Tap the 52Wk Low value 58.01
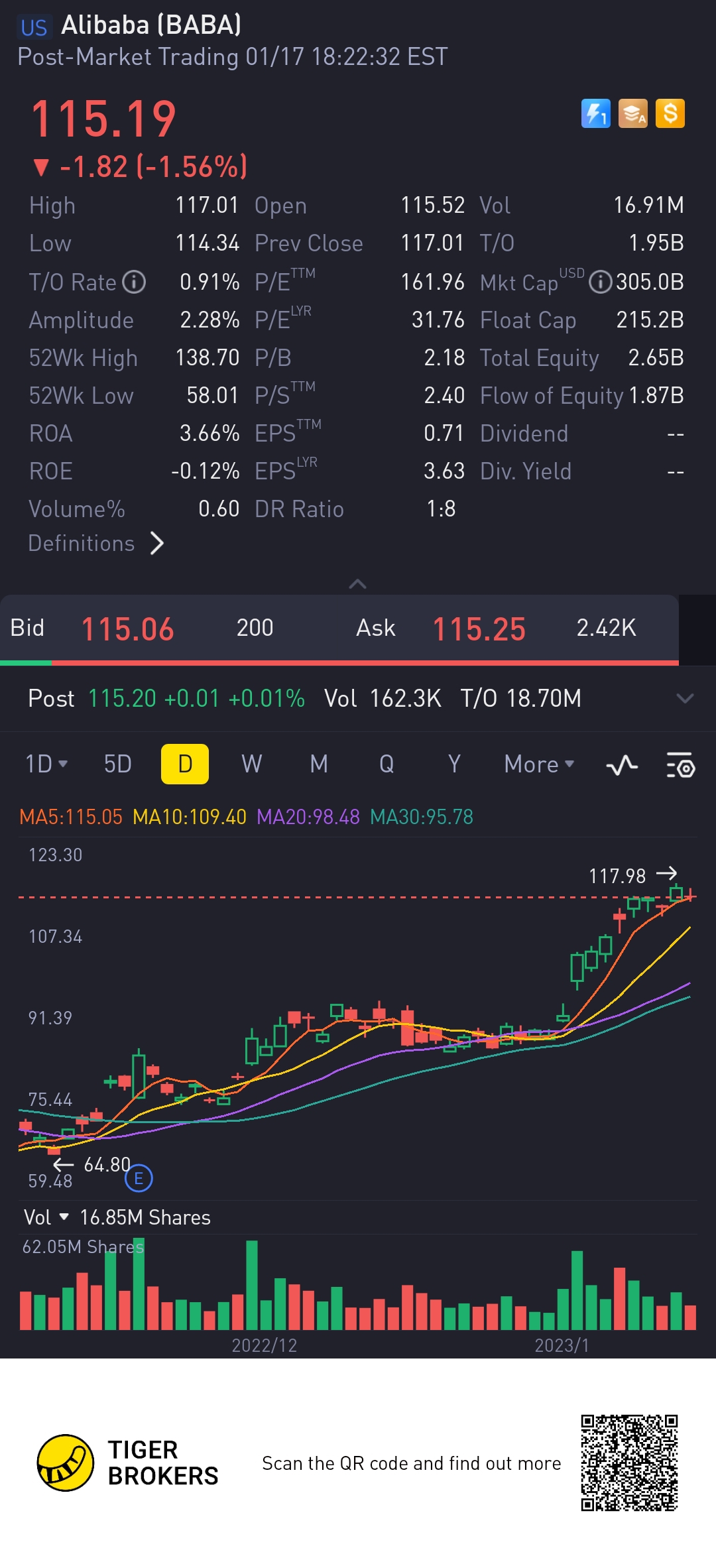The width and height of the screenshot is (716, 1568). [212, 396]
